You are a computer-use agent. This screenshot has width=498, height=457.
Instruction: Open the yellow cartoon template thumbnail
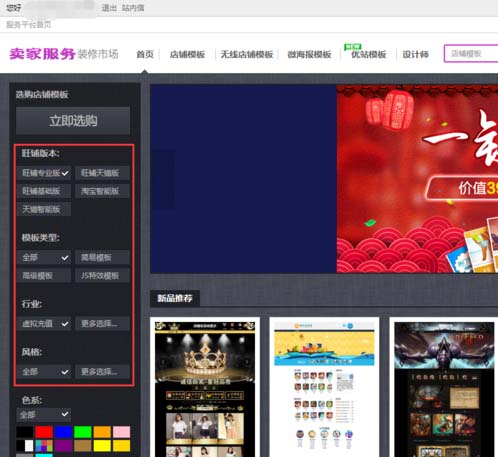tap(324, 389)
